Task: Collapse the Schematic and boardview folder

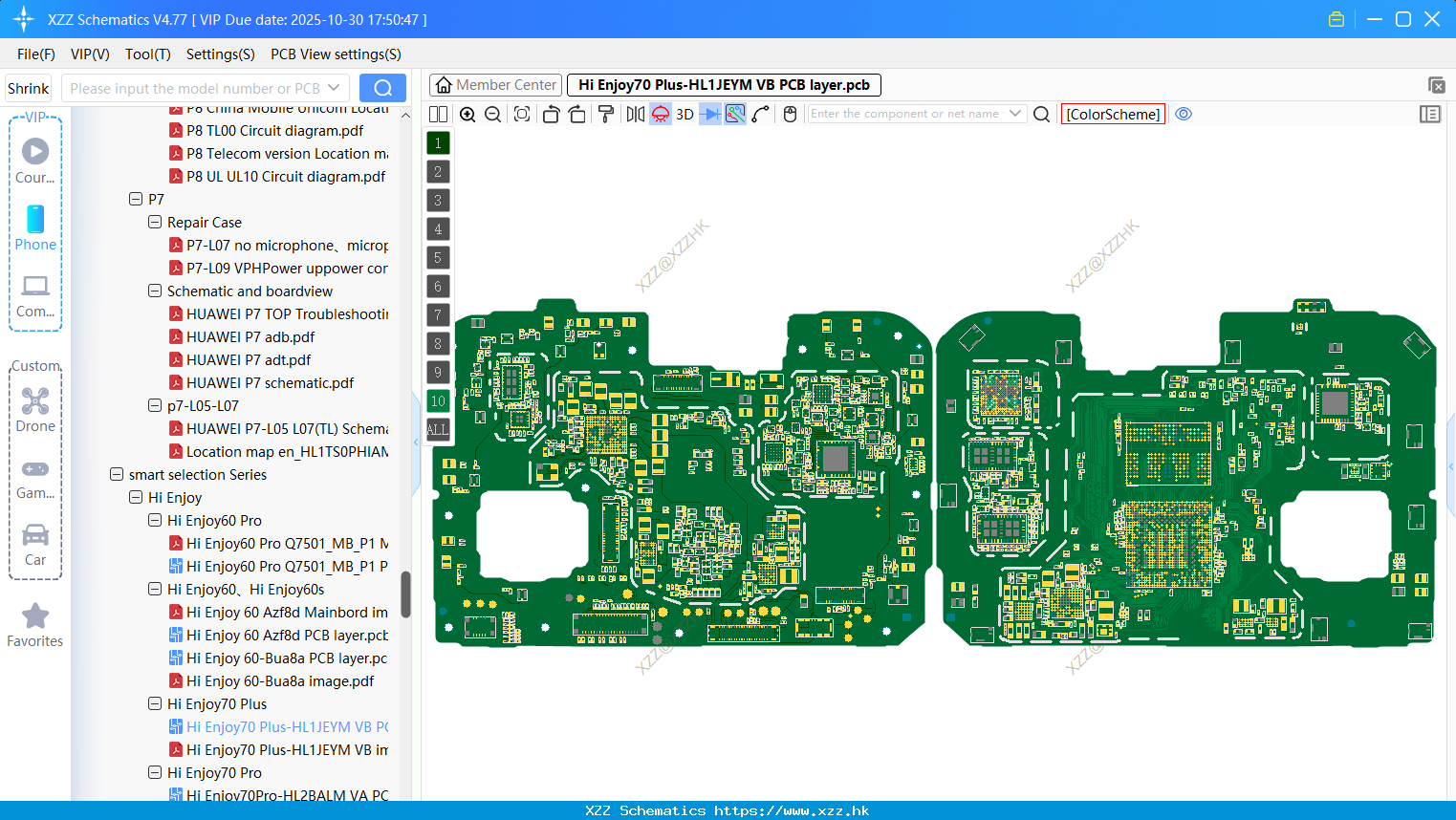Action: pyautogui.click(x=155, y=291)
